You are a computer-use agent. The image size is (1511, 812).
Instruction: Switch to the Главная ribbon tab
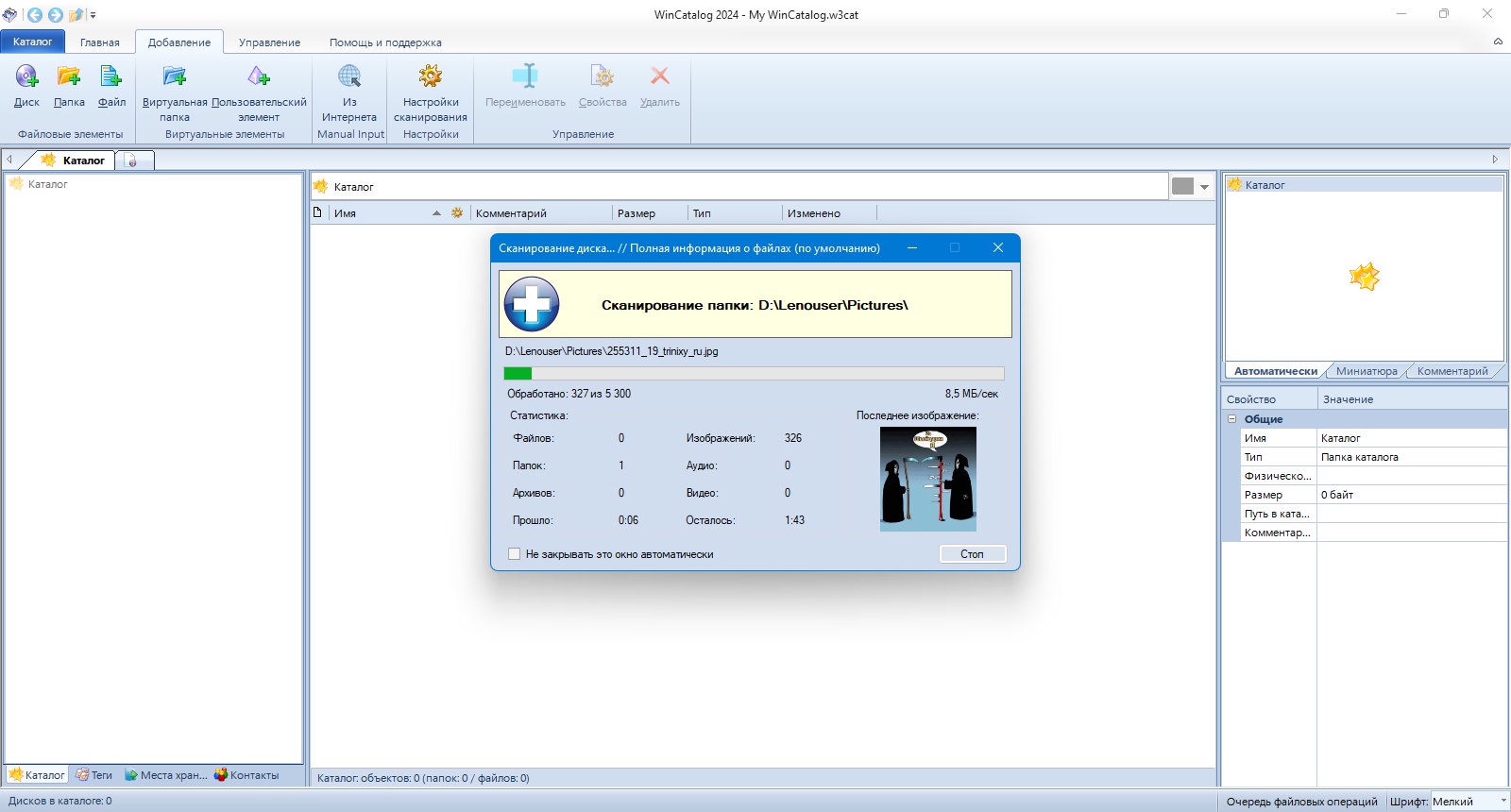[x=100, y=42]
